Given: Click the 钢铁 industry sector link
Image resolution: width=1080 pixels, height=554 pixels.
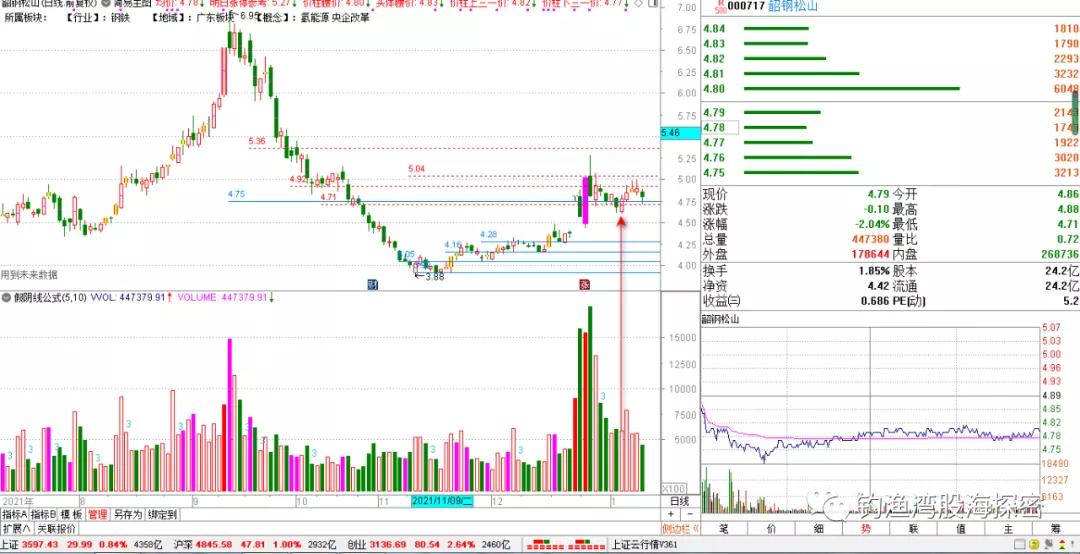Looking at the screenshot, I should [120, 17].
